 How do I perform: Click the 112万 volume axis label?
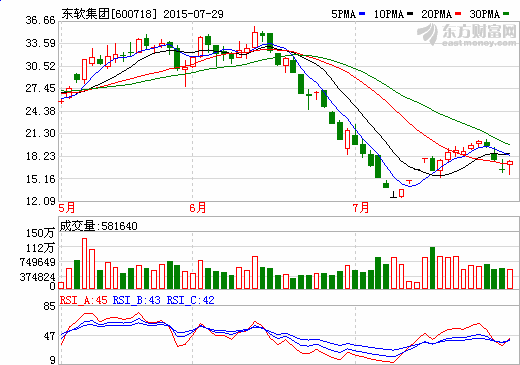pos(41,248)
